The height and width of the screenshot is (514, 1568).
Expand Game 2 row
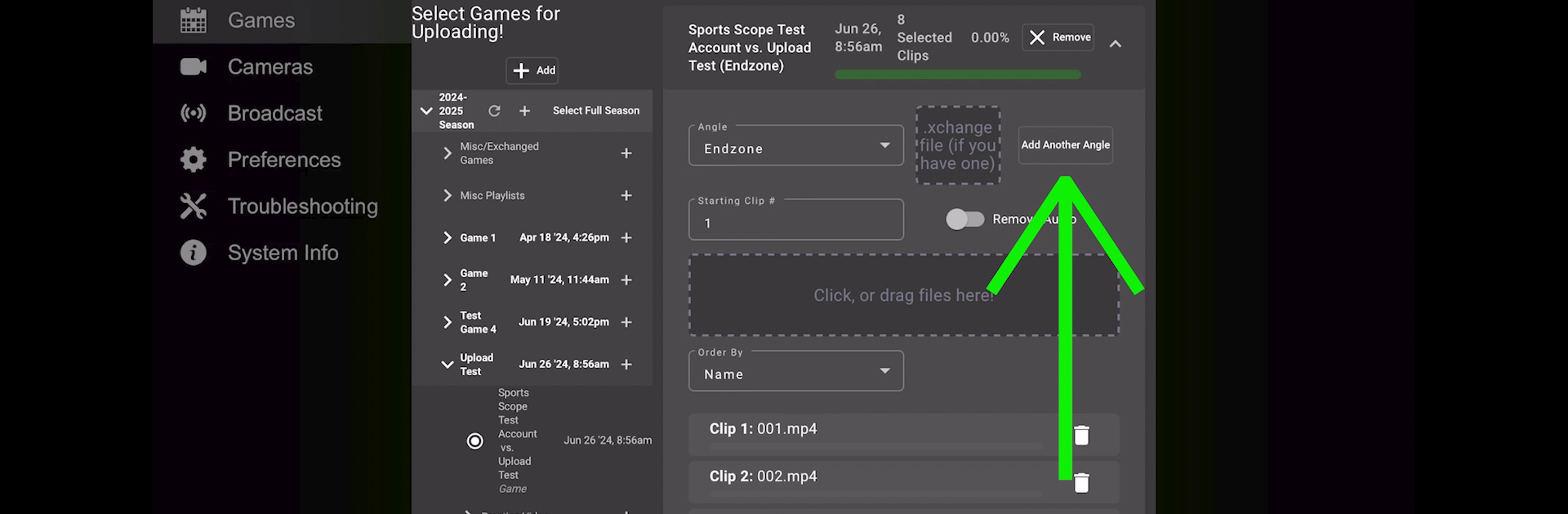tap(447, 280)
